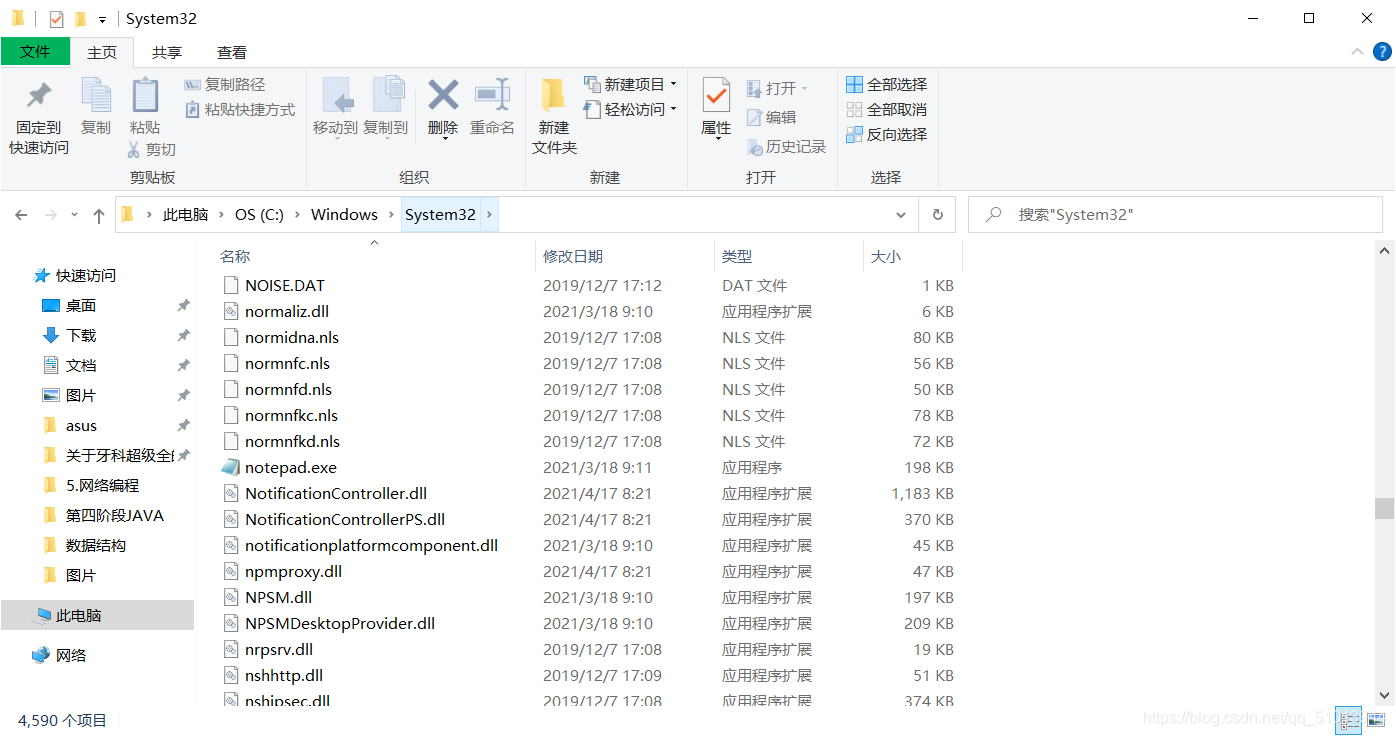Click 此电脑 in the address bar
Image resolution: width=1396 pixels, height=736 pixels.
tap(186, 214)
